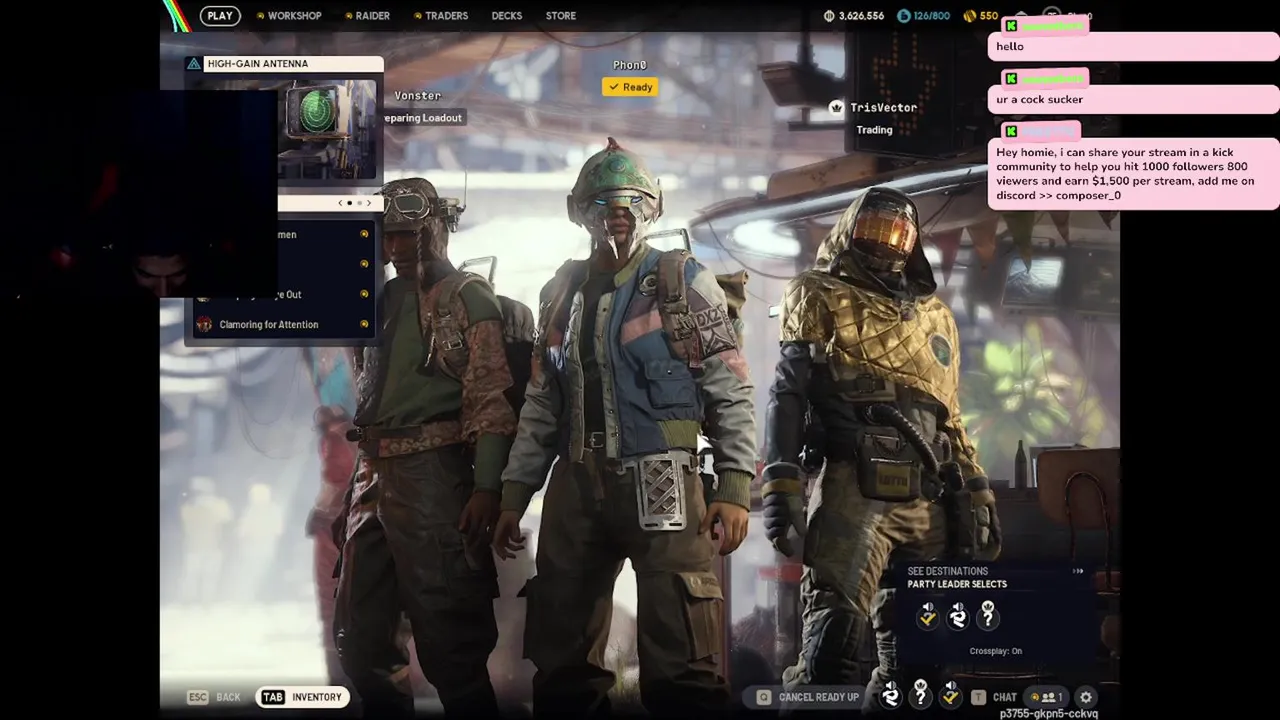Open the settings gear
Image resolution: width=1280 pixels, height=720 pixels.
(x=1086, y=697)
